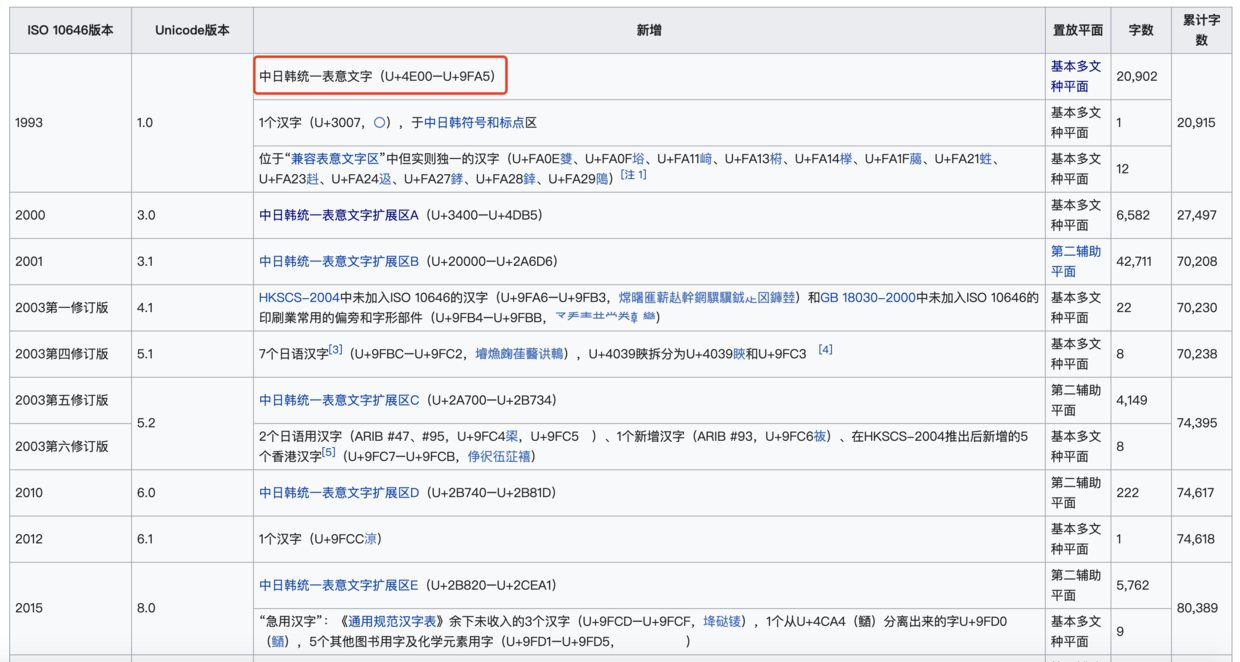Click the character link after U+FA13

777,159
